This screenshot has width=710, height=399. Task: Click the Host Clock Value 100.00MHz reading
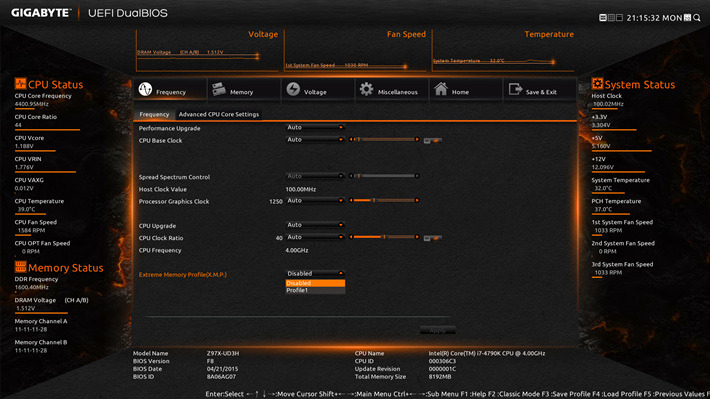click(x=301, y=189)
